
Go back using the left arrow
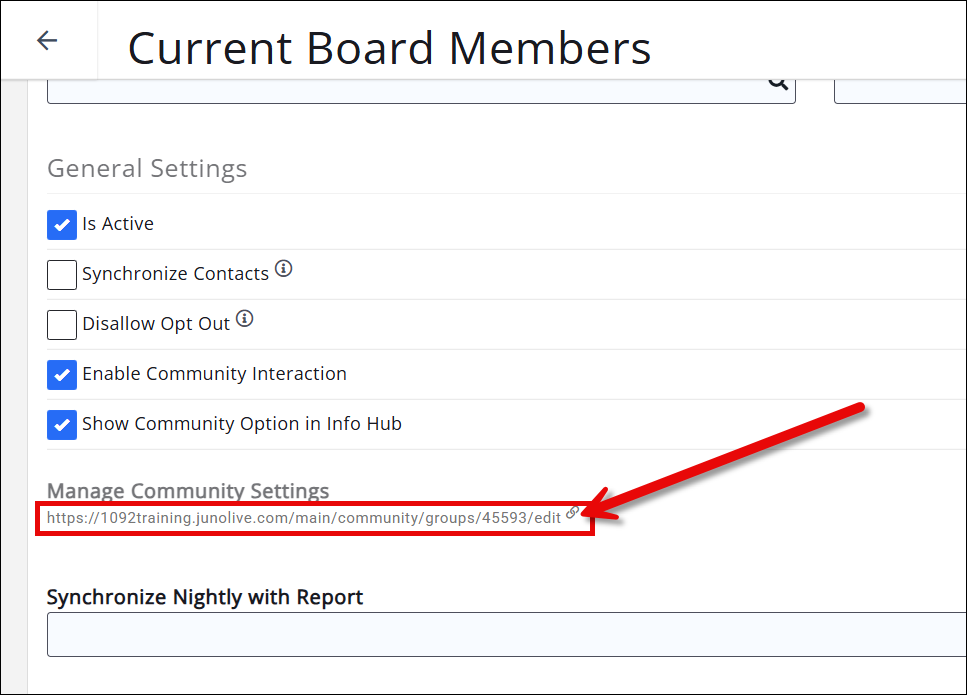47,40
